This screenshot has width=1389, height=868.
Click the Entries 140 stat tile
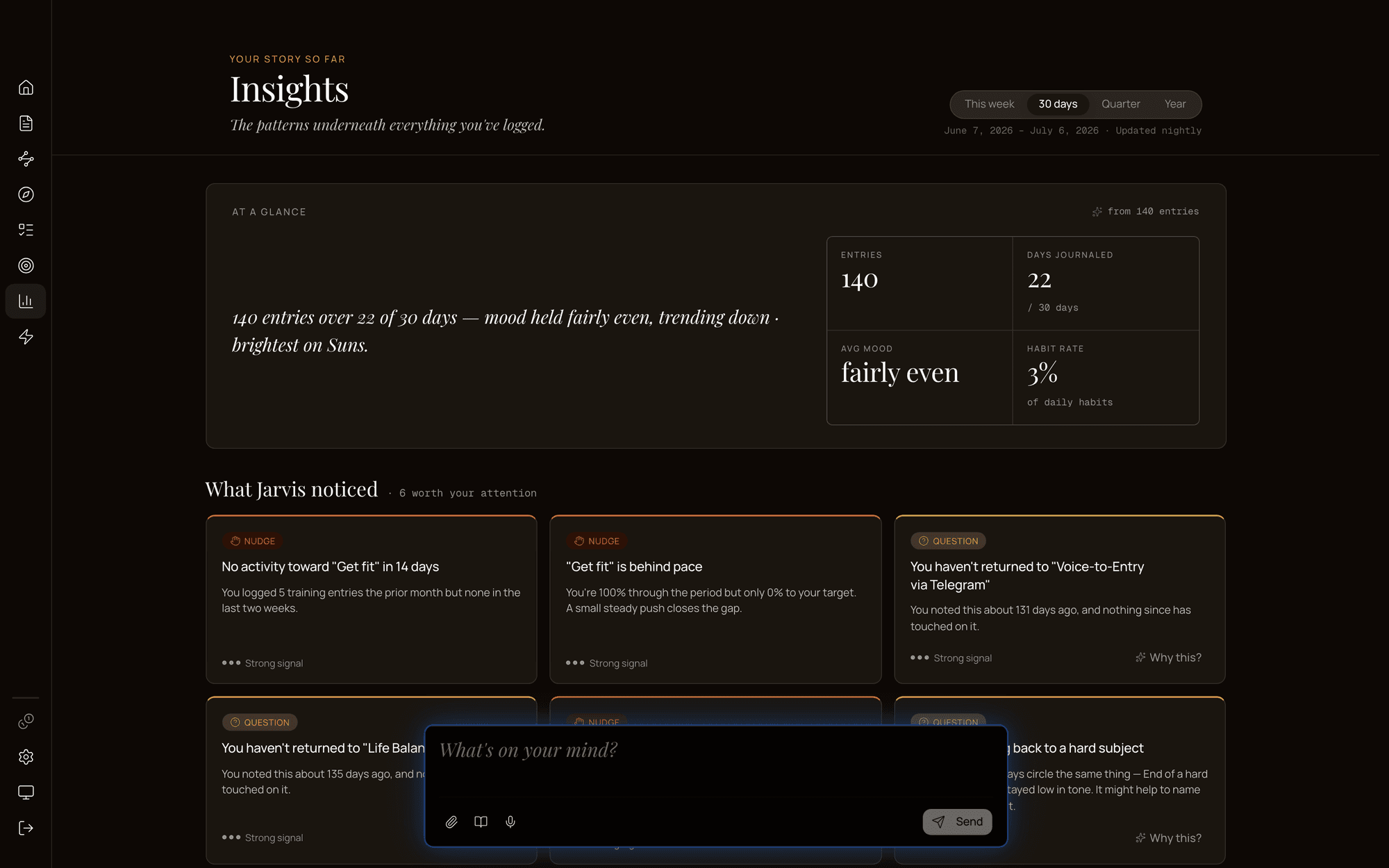920,283
